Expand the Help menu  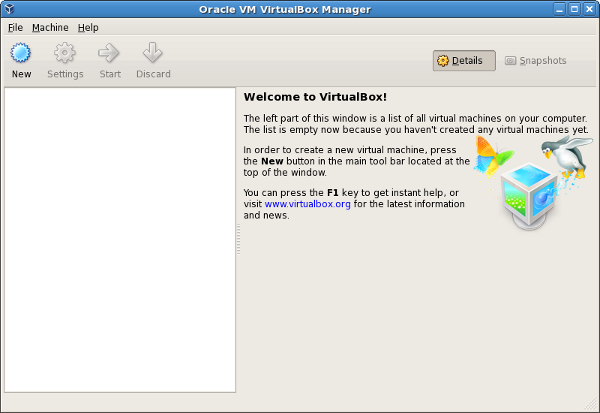[x=88, y=27]
